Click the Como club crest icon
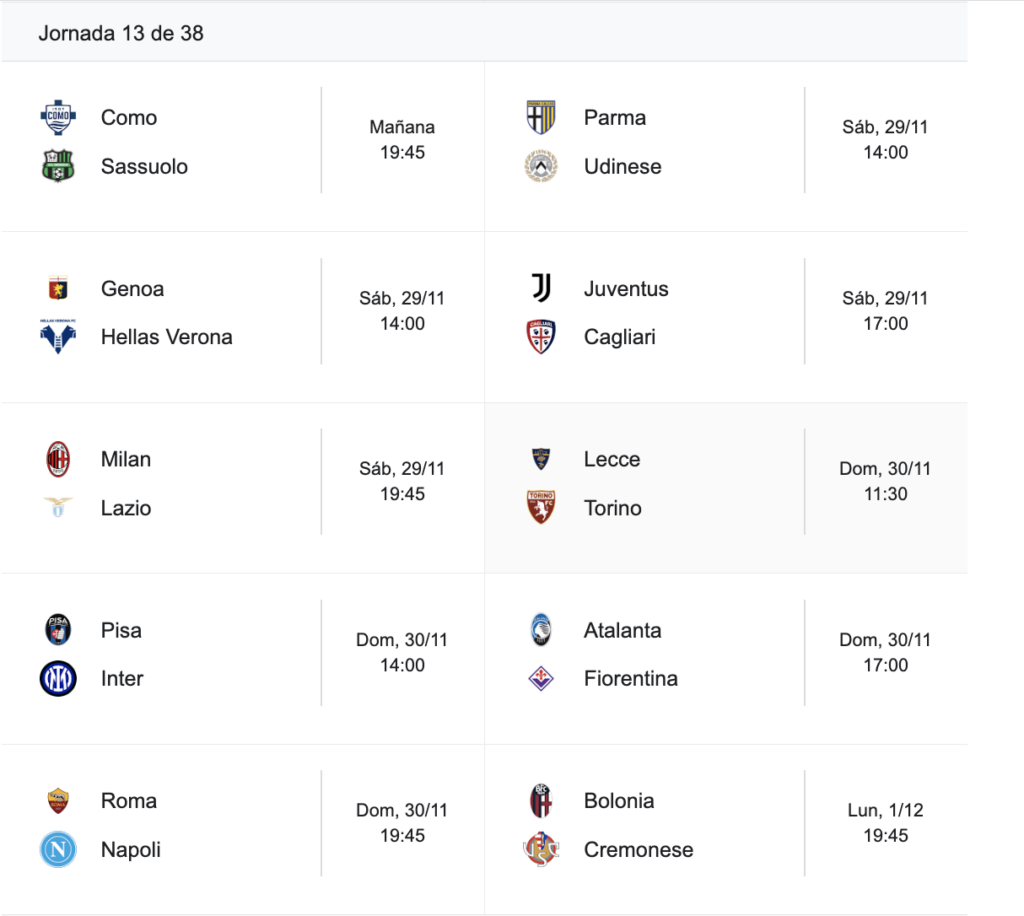Viewport: 1024px width, 916px height. (x=58, y=118)
